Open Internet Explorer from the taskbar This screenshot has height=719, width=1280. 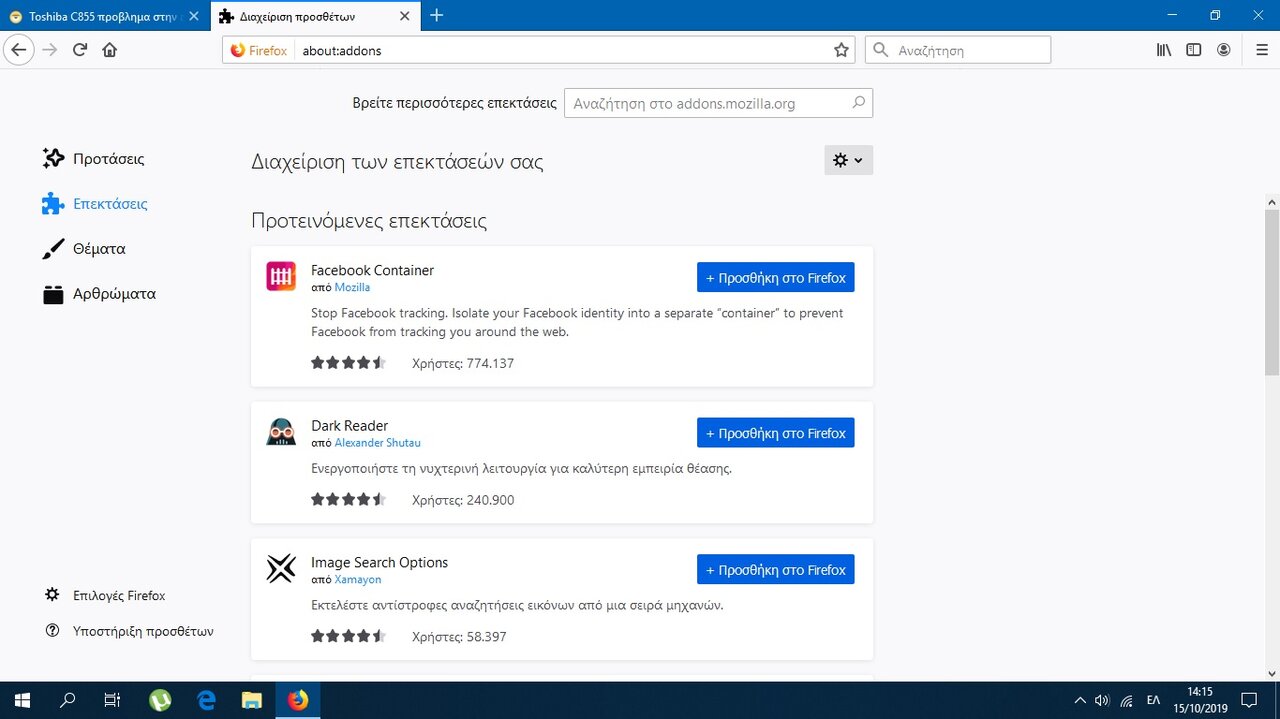[x=206, y=700]
